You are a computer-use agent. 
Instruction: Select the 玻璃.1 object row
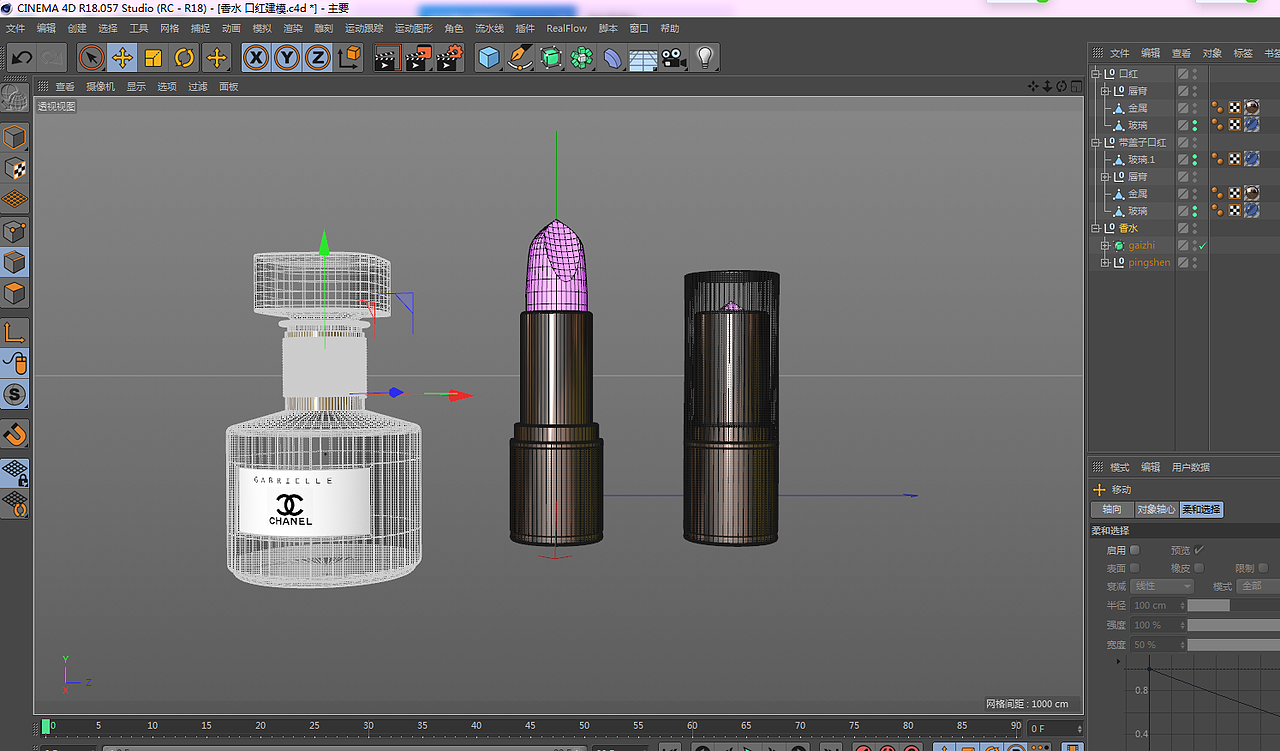(1141, 159)
